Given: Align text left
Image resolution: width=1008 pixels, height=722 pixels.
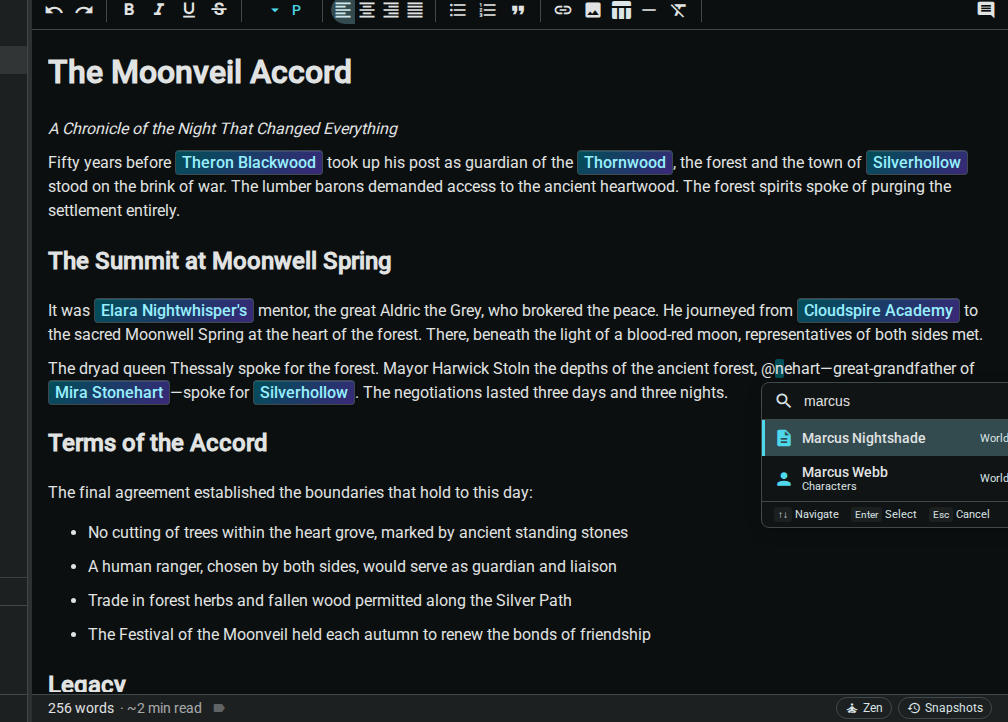Looking at the screenshot, I should coord(343,10).
